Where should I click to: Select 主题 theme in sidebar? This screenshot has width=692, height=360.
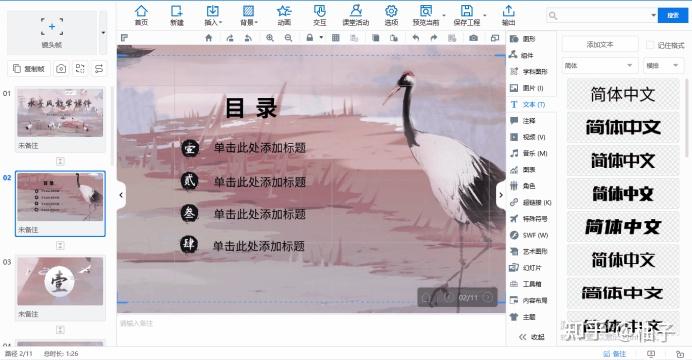pos(523,316)
